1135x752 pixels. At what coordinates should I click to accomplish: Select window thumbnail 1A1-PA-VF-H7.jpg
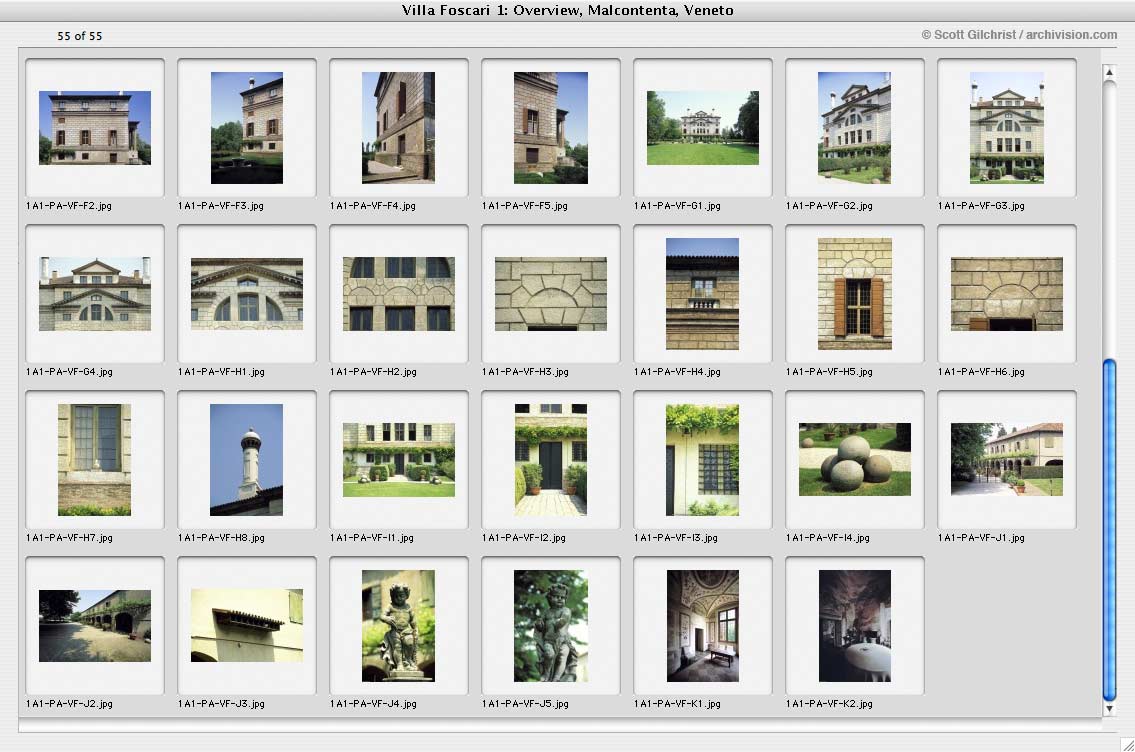pyautogui.click(x=95, y=460)
